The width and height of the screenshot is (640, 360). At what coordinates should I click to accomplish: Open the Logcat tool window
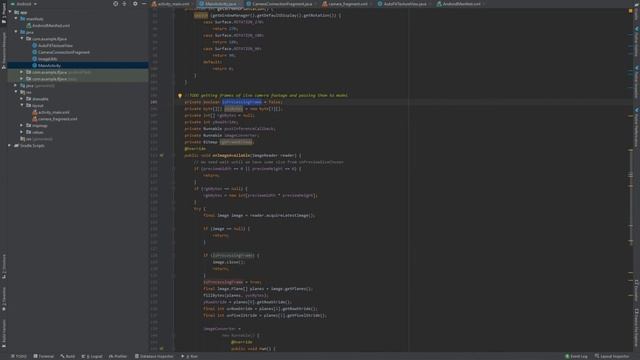point(92,356)
